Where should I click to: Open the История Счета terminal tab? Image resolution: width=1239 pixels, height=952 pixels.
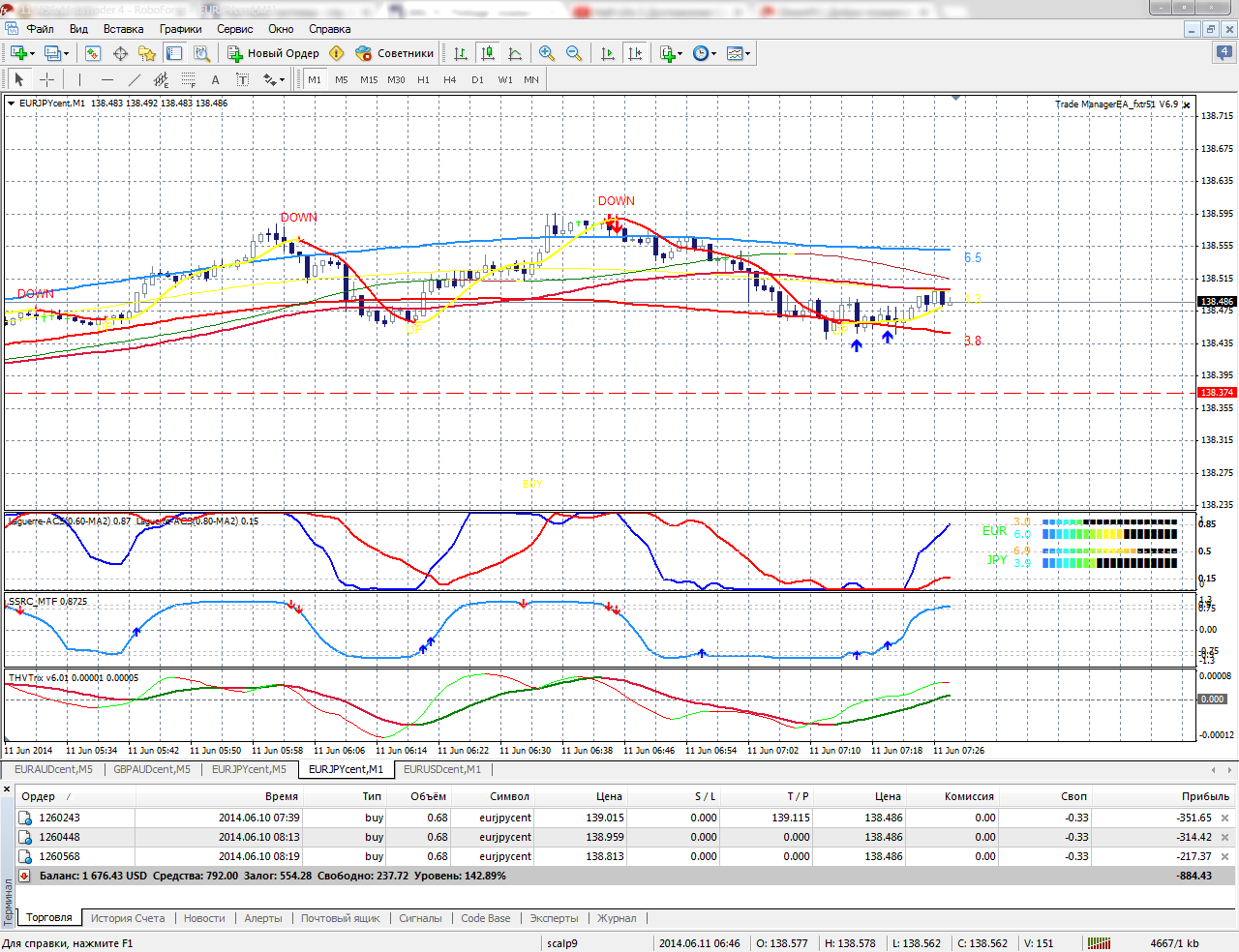point(128,918)
